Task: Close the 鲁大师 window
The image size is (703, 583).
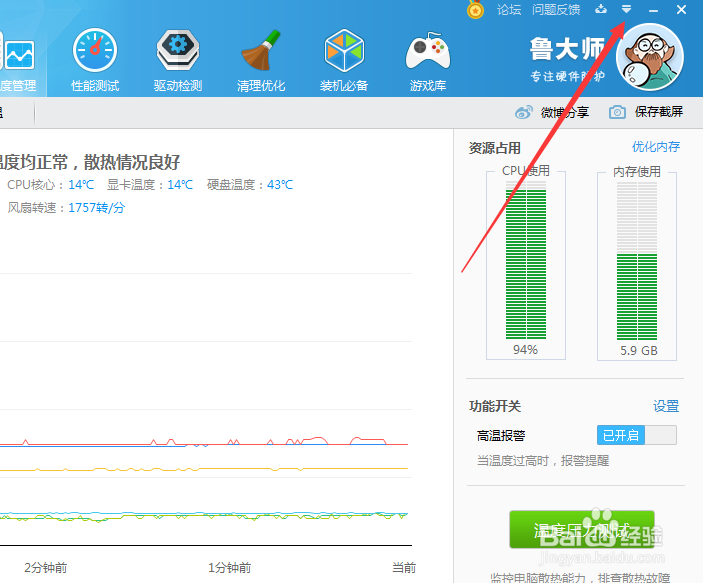Action: click(x=681, y=9)
